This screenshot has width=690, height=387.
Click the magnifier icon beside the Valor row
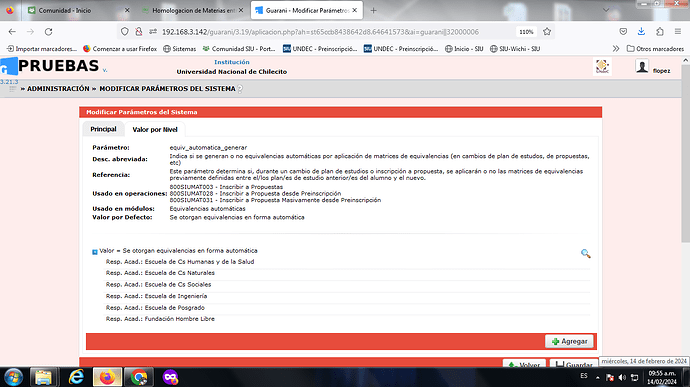[585, 254]
